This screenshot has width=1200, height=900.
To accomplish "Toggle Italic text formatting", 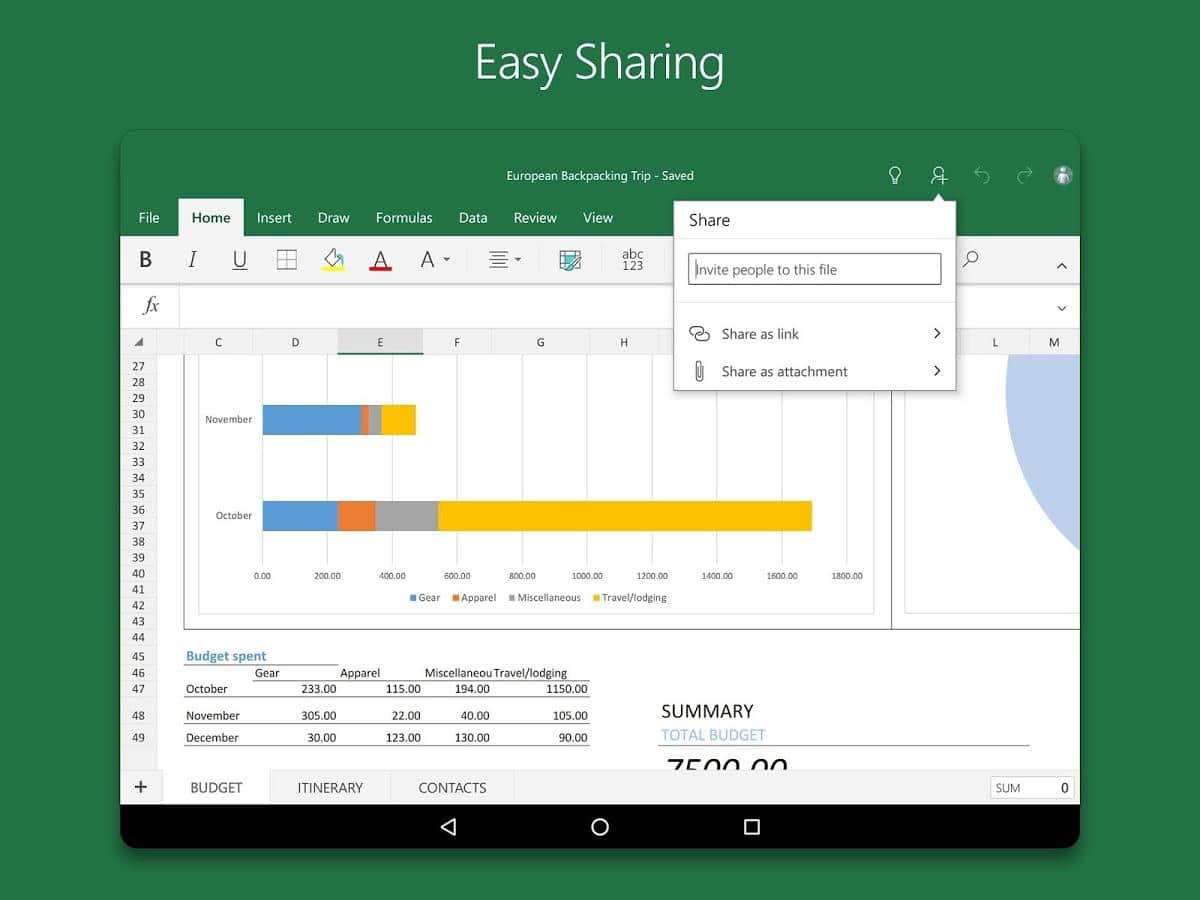I will pyautogui.click(x=192, y=260).
